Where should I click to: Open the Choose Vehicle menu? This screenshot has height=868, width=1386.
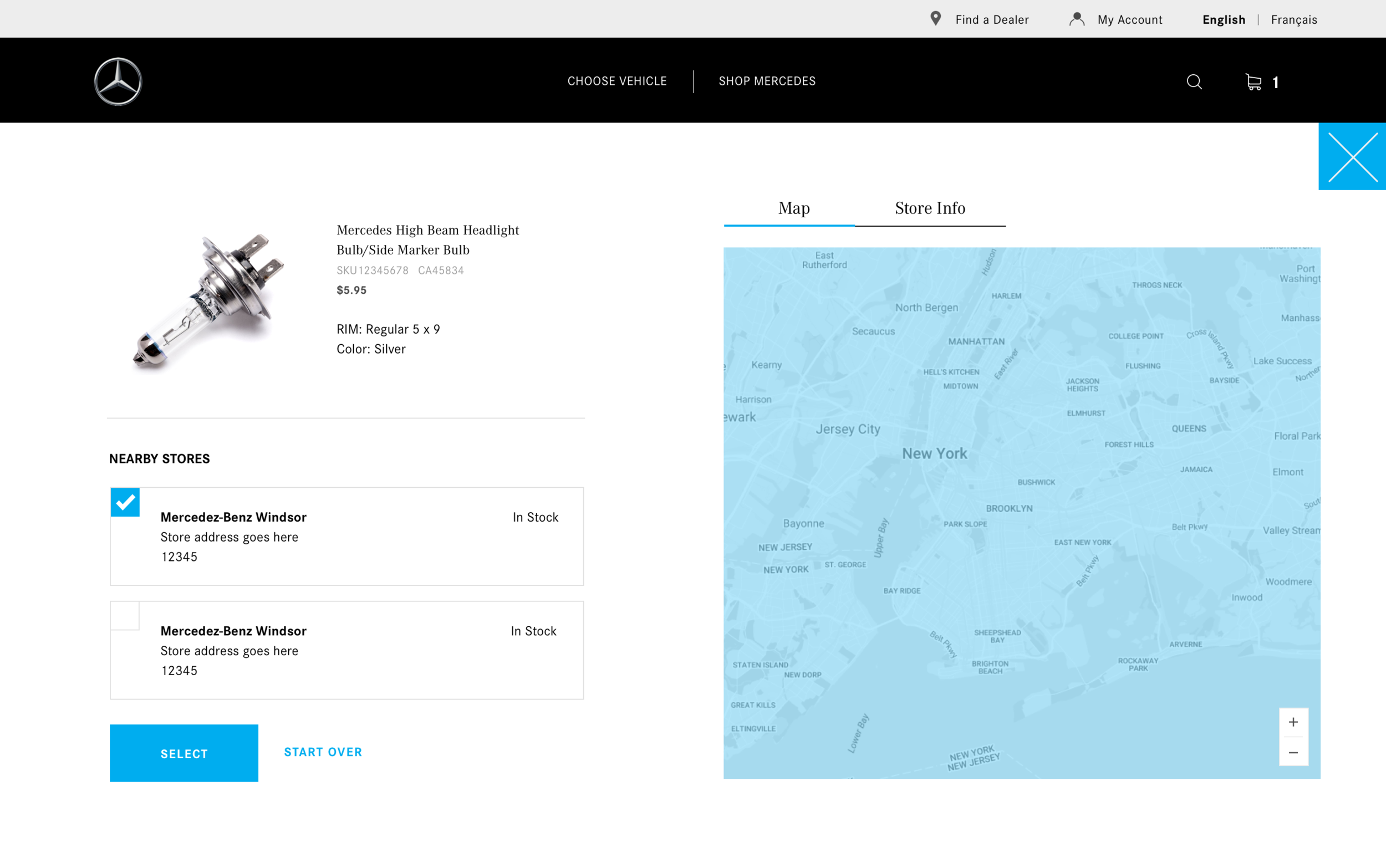pyautogui.click(x=616, y=81)
